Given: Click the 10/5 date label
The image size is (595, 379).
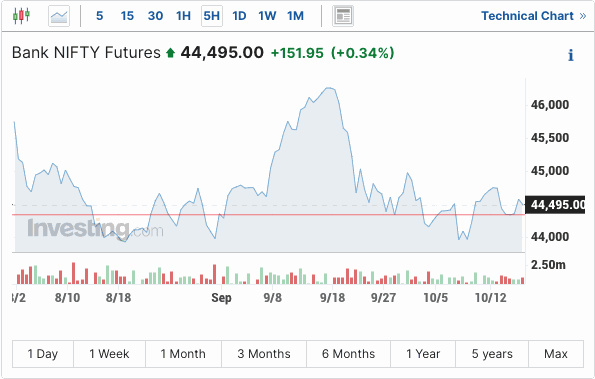Looking at the screenshot, I should point(435,298).
